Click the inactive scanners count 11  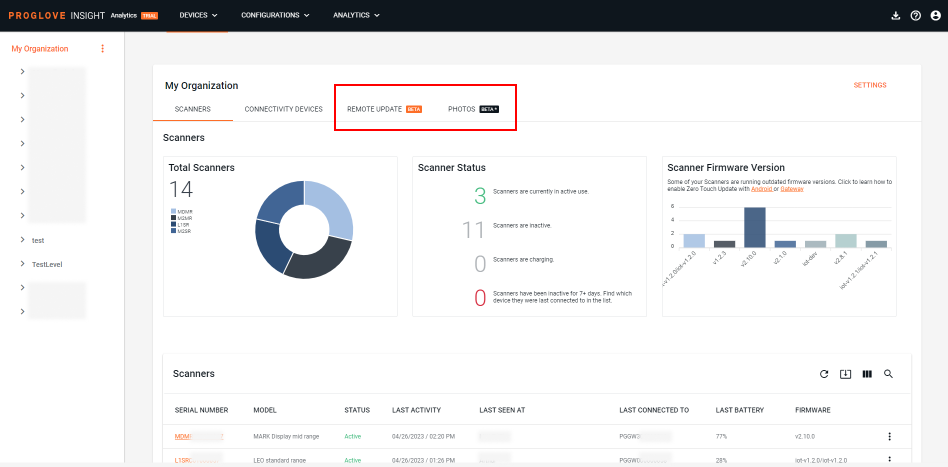coord(474,230)
